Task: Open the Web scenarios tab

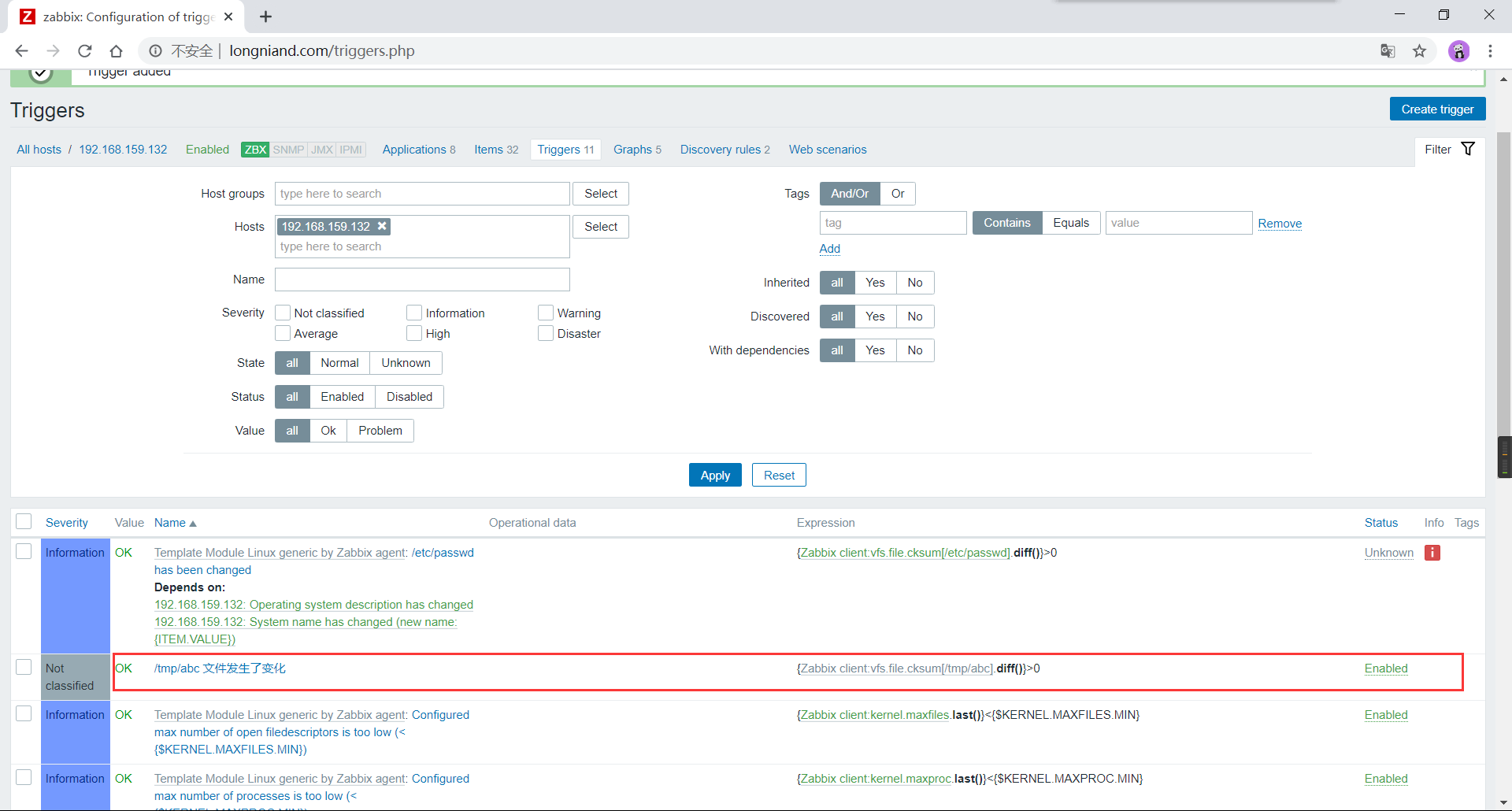Action: [x=828, y=150]
